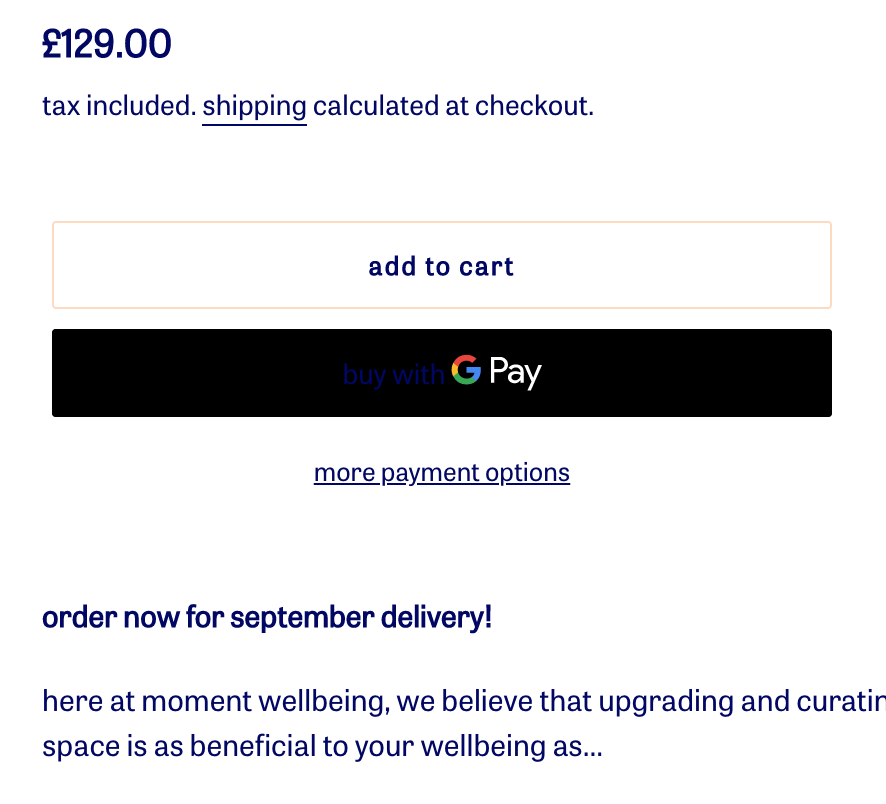The image size is (886, 804).
Task: Click the Google G logo icon
Action: tap(466, 371)
